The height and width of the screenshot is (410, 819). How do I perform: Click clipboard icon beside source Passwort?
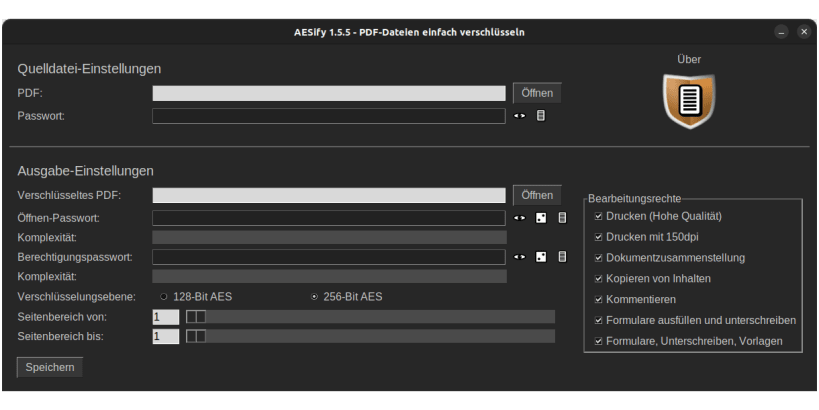tap(541, 116)
